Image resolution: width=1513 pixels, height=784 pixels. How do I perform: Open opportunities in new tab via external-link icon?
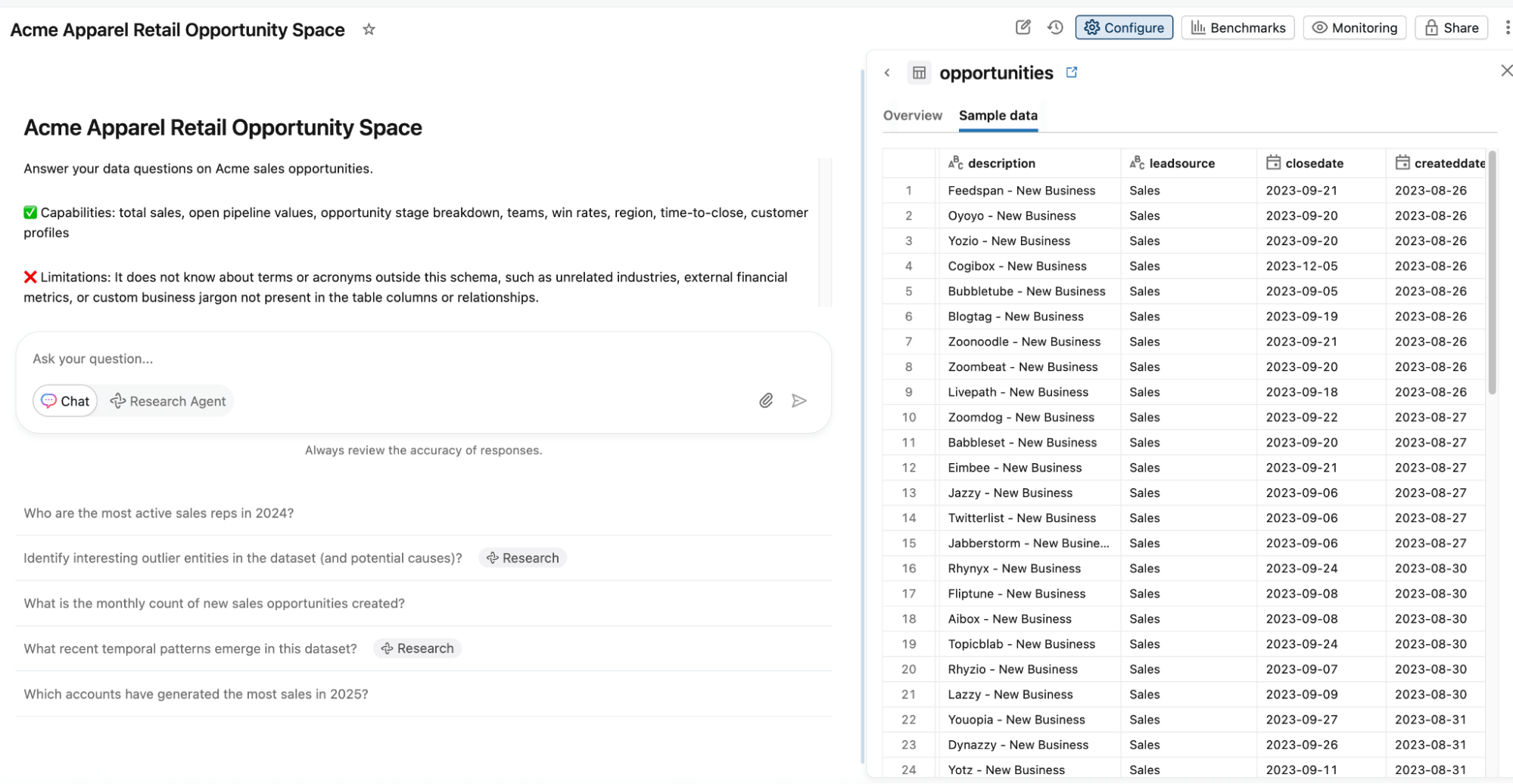click(1072, 72)
